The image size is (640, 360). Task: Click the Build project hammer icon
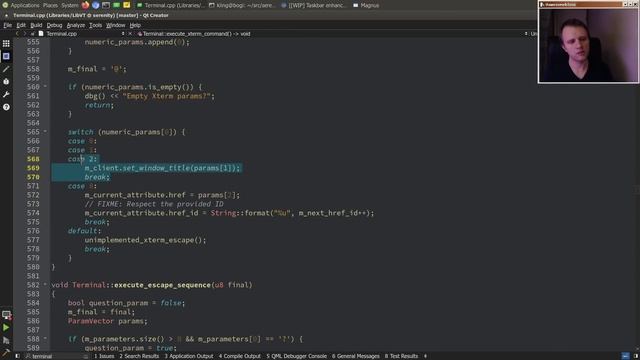(x=6, y=352)
